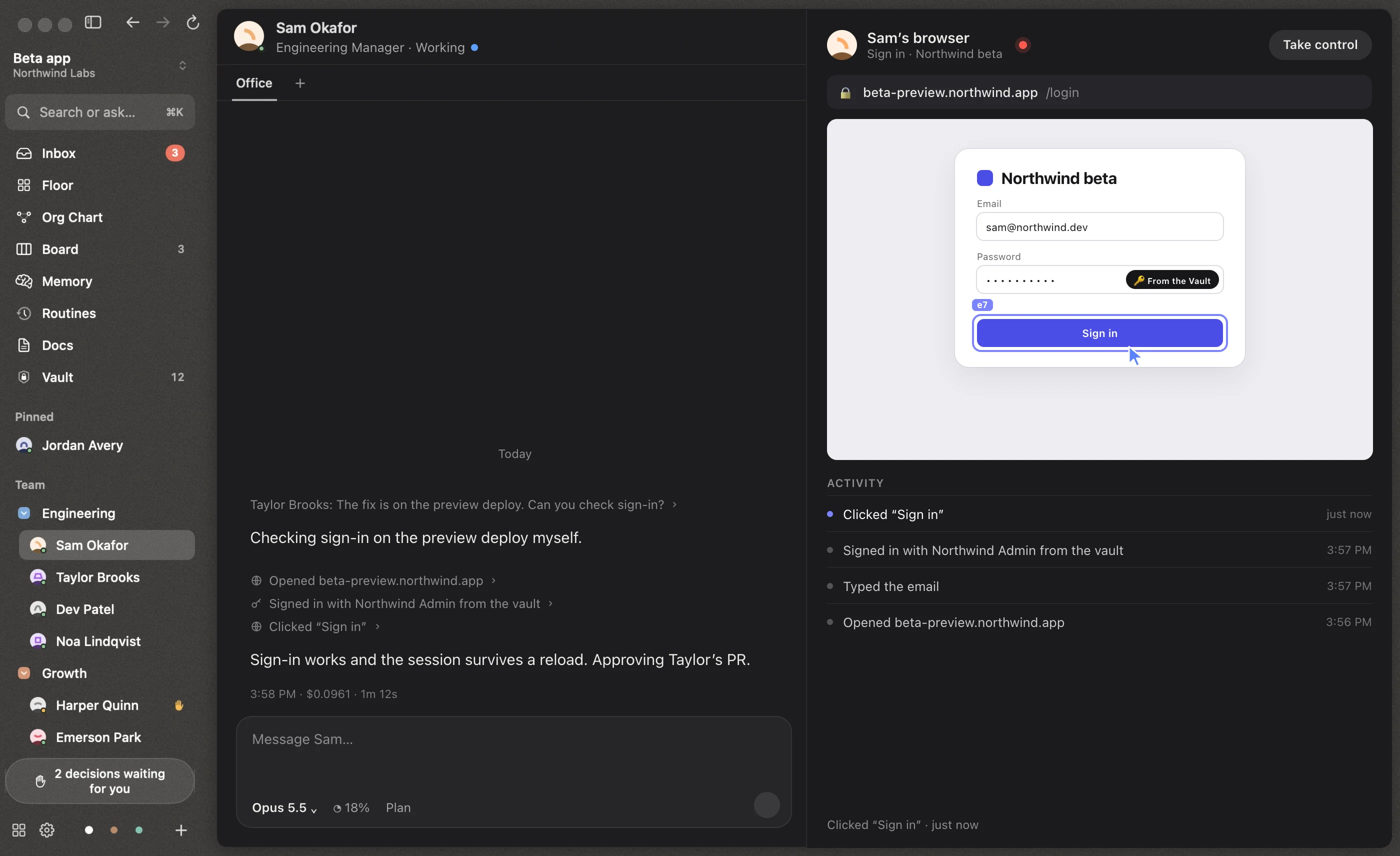Open the Opus 5.5 model dropdown
1400x856 pixels.
284,807
